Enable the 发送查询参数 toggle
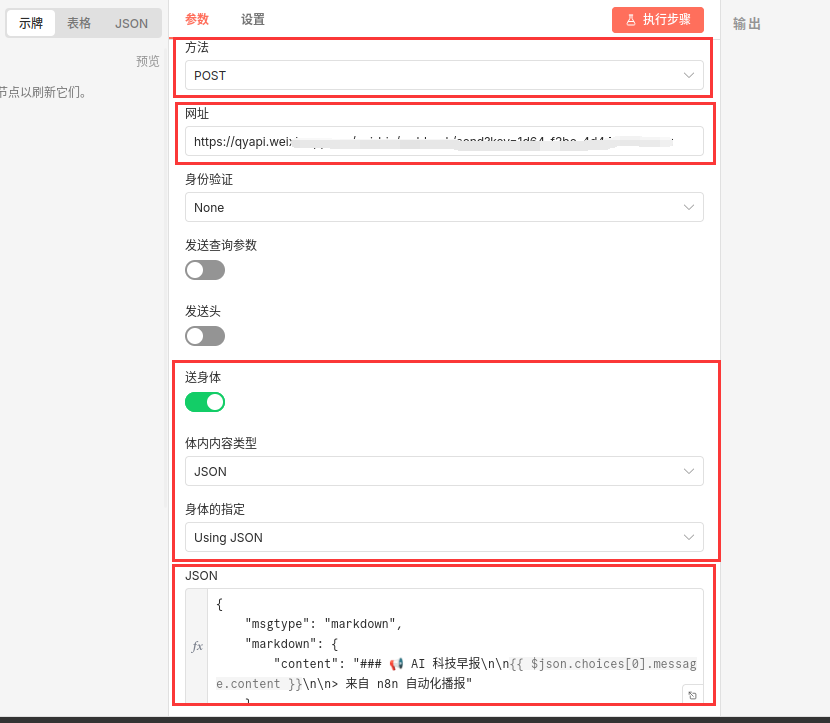Viewport: 830px width, 723px height. [x=205, y=270]
